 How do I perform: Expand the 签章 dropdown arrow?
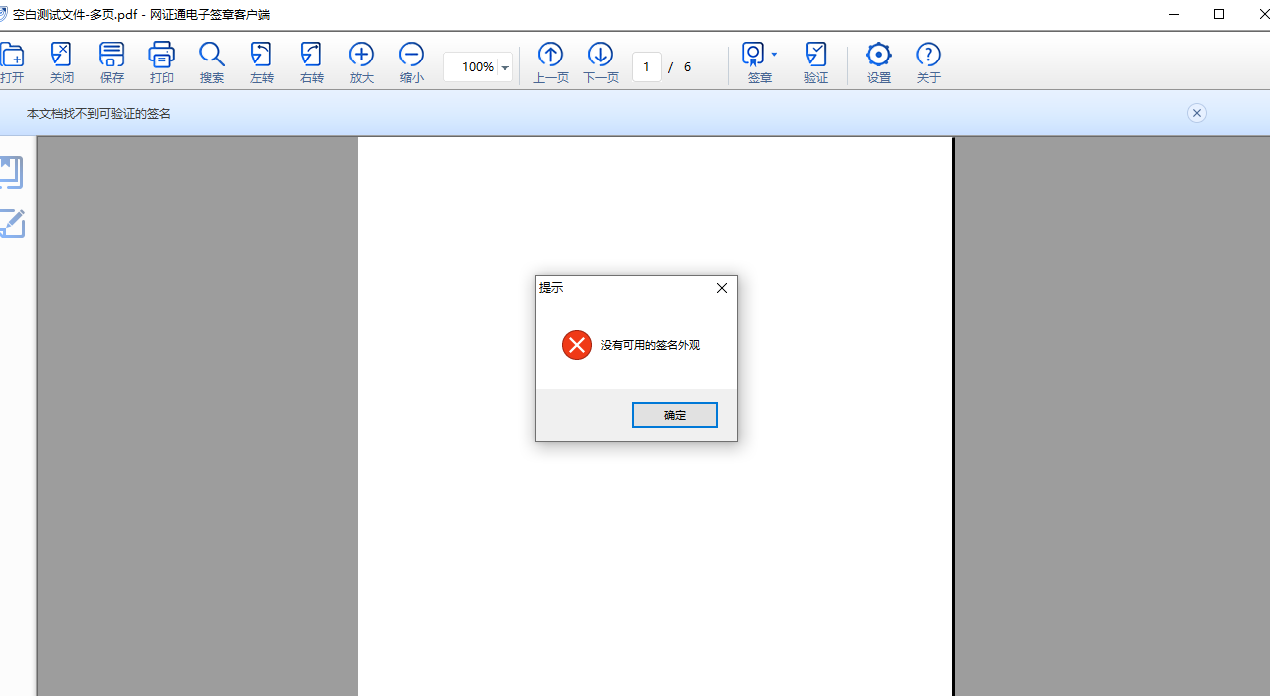pos(774,55)
